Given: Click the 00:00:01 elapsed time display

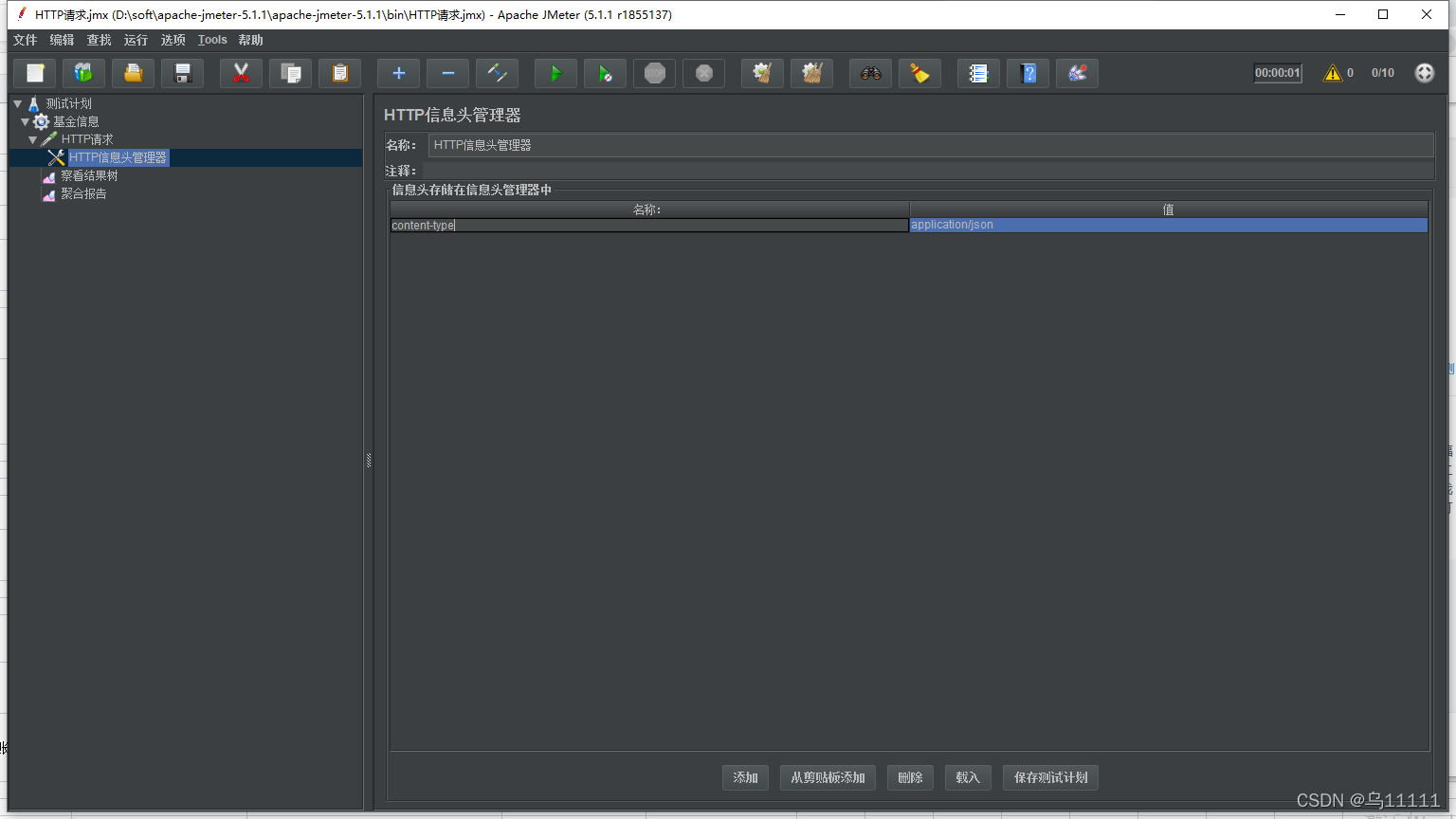Looking at the screenshot, I should [1278, 73].
